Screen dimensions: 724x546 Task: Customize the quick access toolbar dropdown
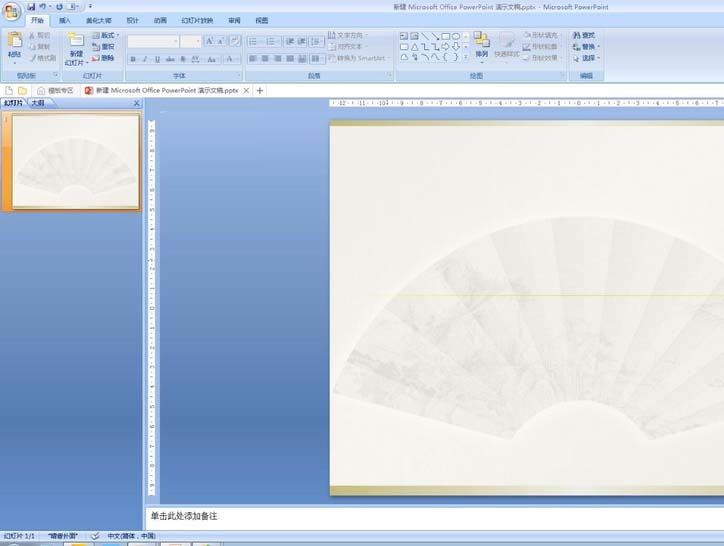(x=90, y=6)
